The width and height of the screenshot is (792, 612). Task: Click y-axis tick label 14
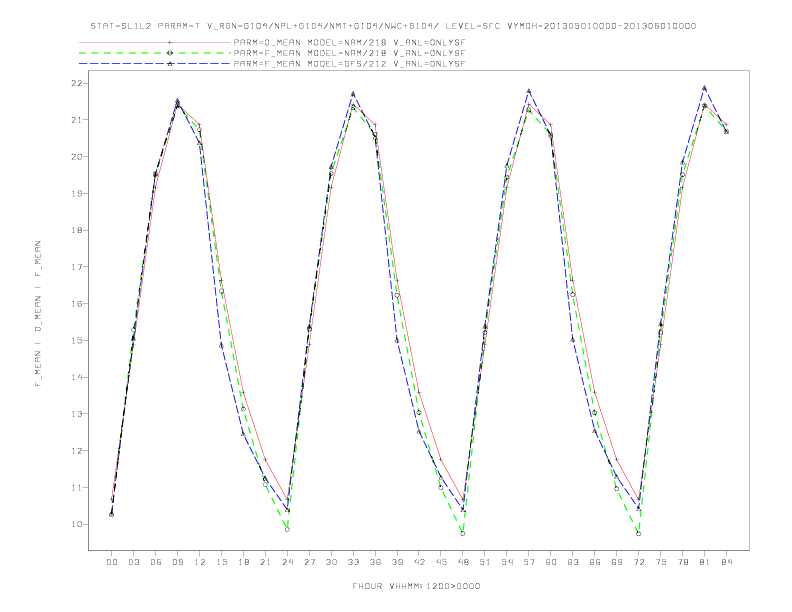[77, 377]
